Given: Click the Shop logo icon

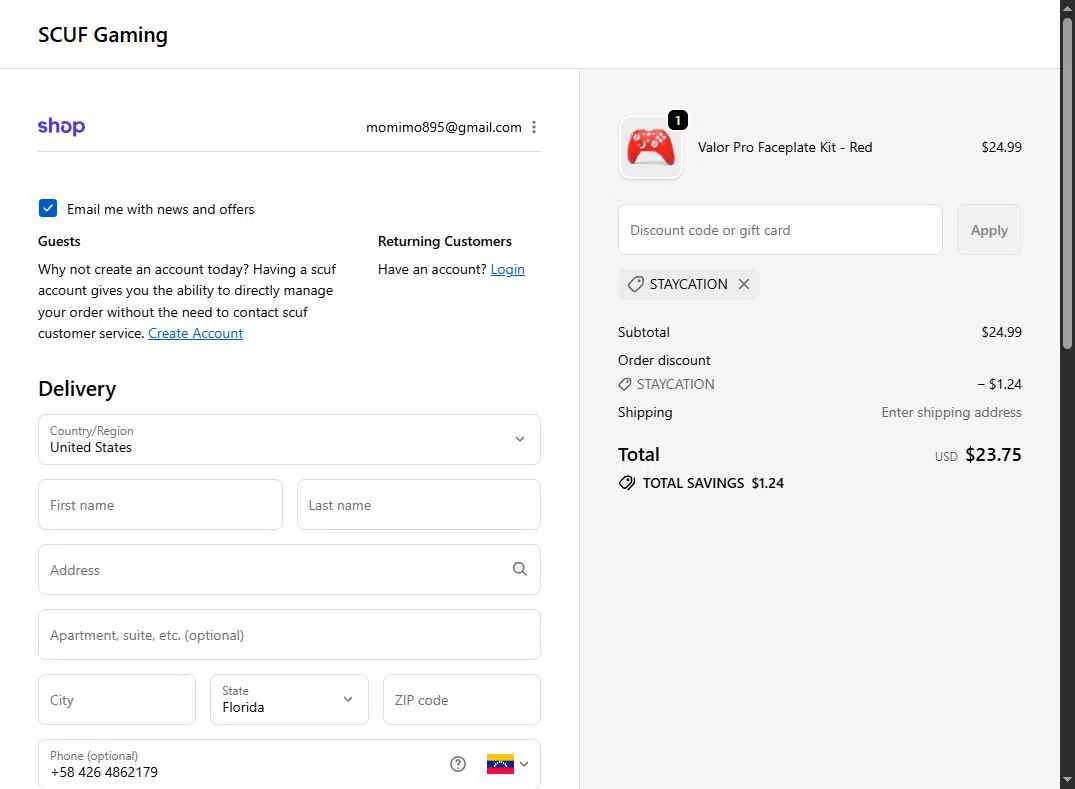Looking at the screenshot, I should [x=61, y=126].
